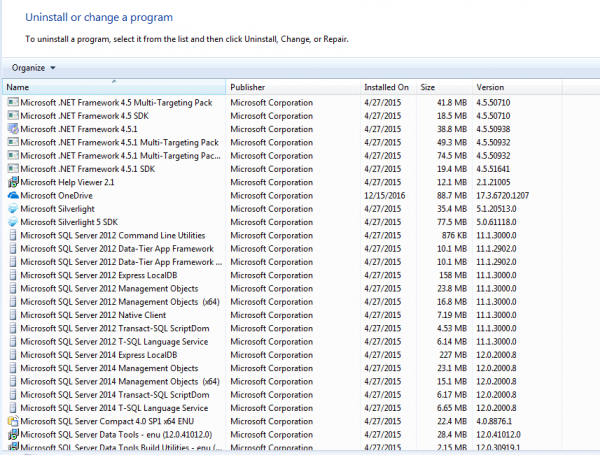This screenshot has width=600, height=455.
Task: Click the 227 MB size value
Action: (453, 355)
